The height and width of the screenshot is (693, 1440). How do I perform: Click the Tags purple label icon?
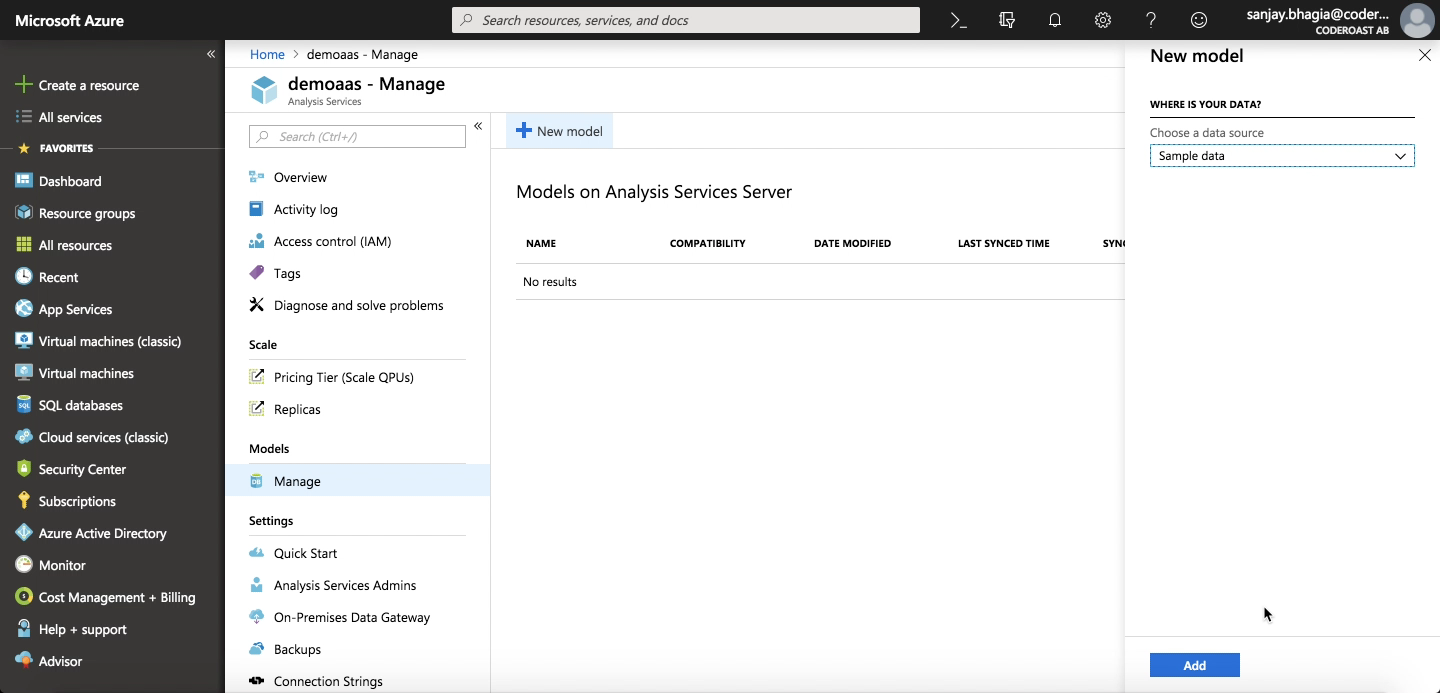tap(257, 273)
